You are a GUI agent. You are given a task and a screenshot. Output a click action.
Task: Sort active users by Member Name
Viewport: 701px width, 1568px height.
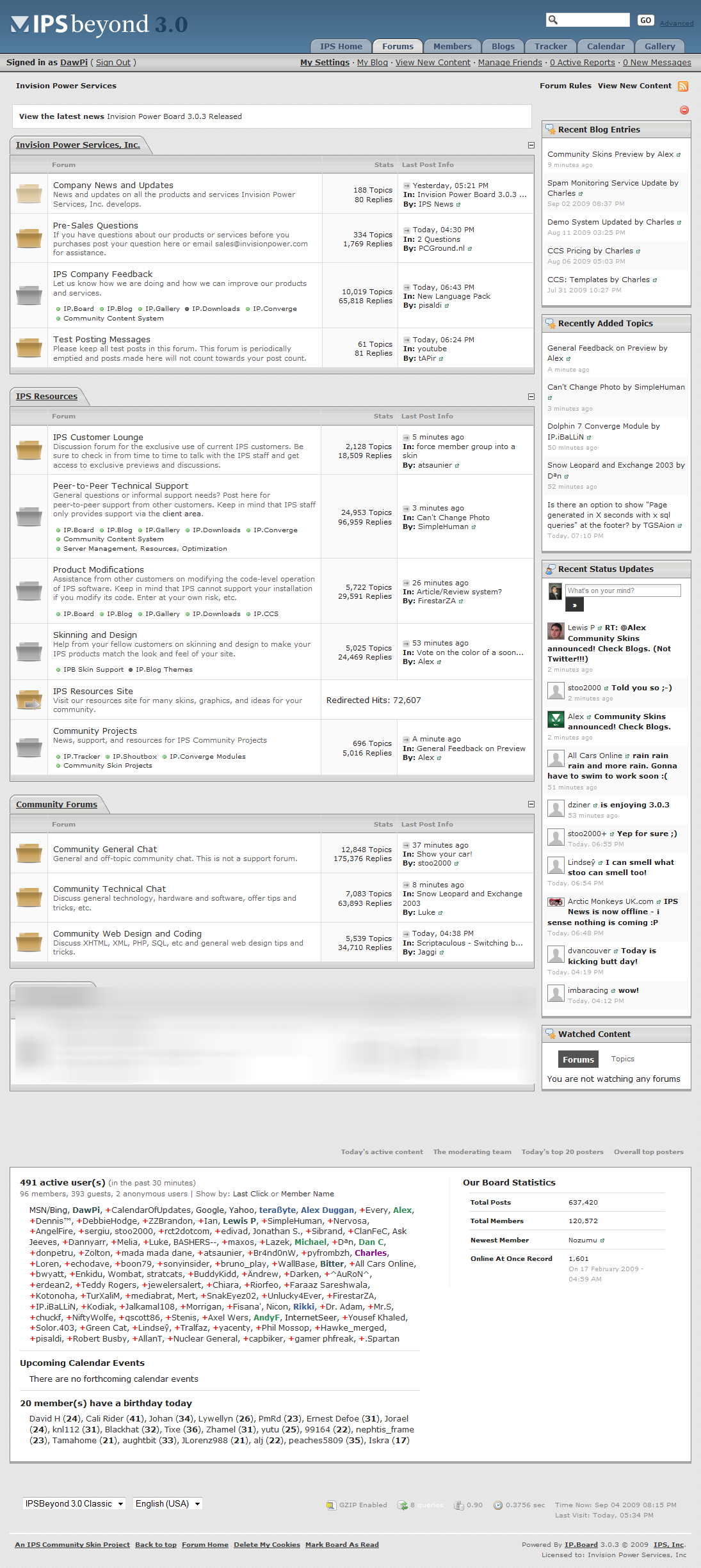coord(307,1194)
